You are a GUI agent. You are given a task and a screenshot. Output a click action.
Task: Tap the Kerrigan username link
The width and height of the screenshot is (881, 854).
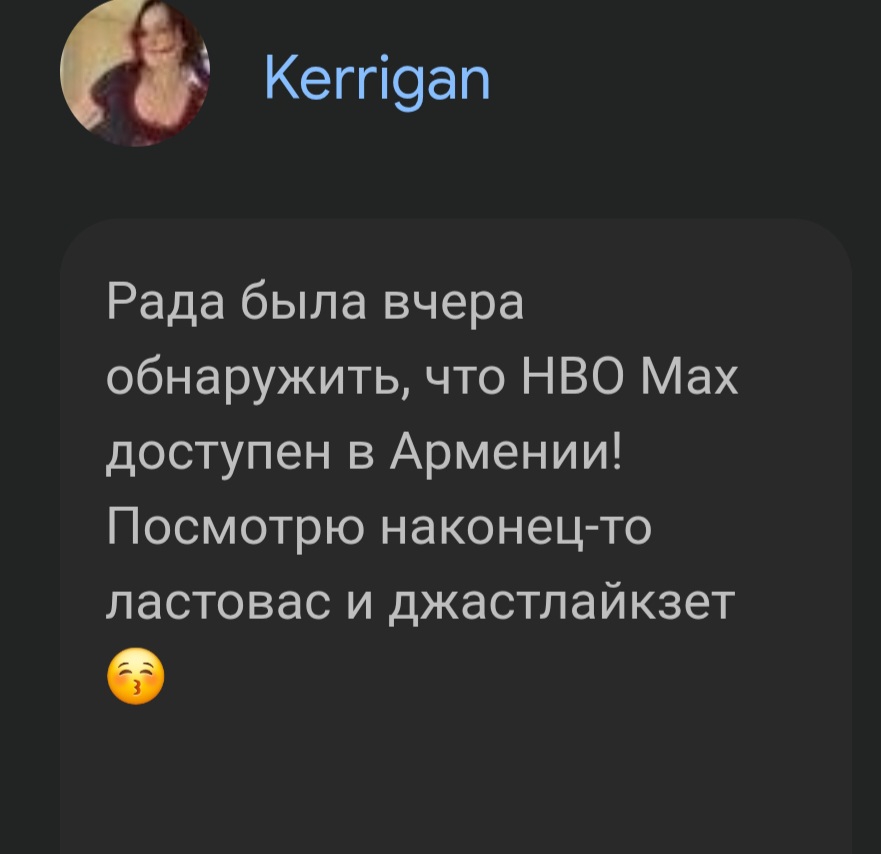coord(377,81)
